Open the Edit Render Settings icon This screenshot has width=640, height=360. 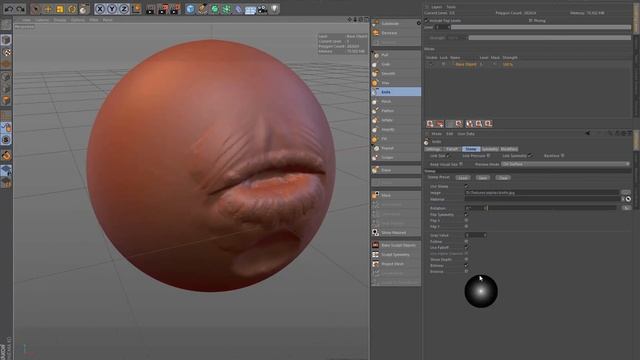pyautogui.click(x=175, y=9)
